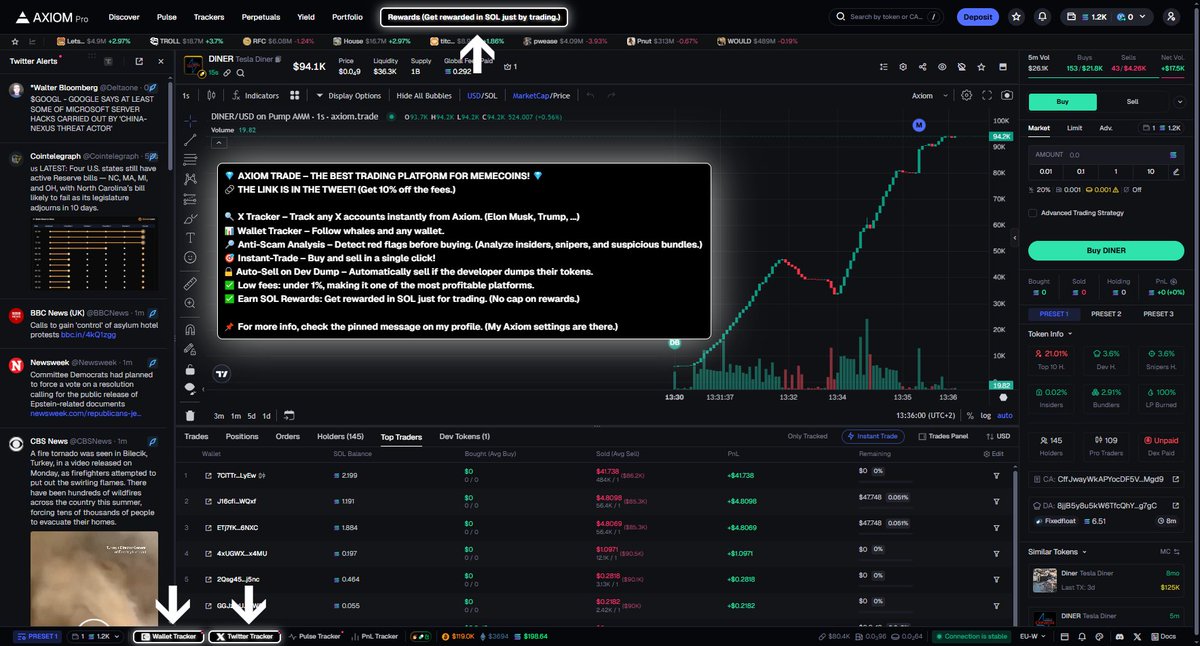Open user profile icon in top bar
Screen dimensions: 1200x646
point(1171,17)
